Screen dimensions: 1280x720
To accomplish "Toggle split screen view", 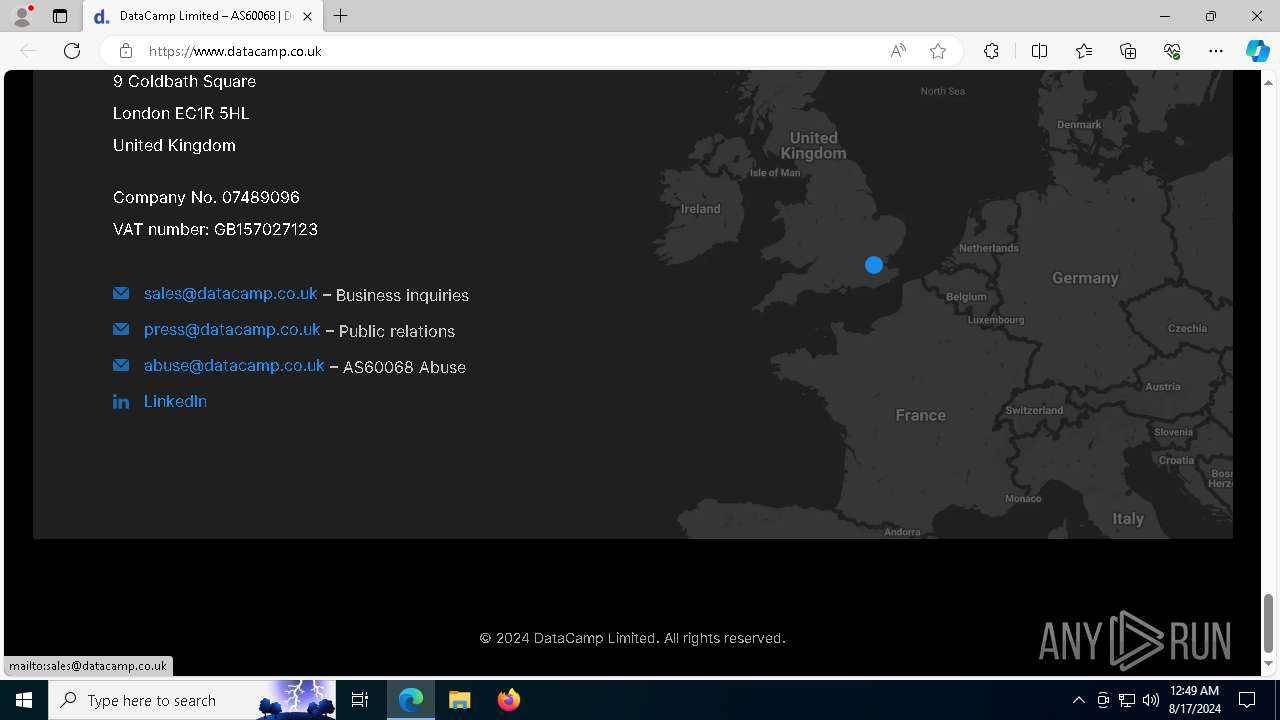I will coord(1039,51).
